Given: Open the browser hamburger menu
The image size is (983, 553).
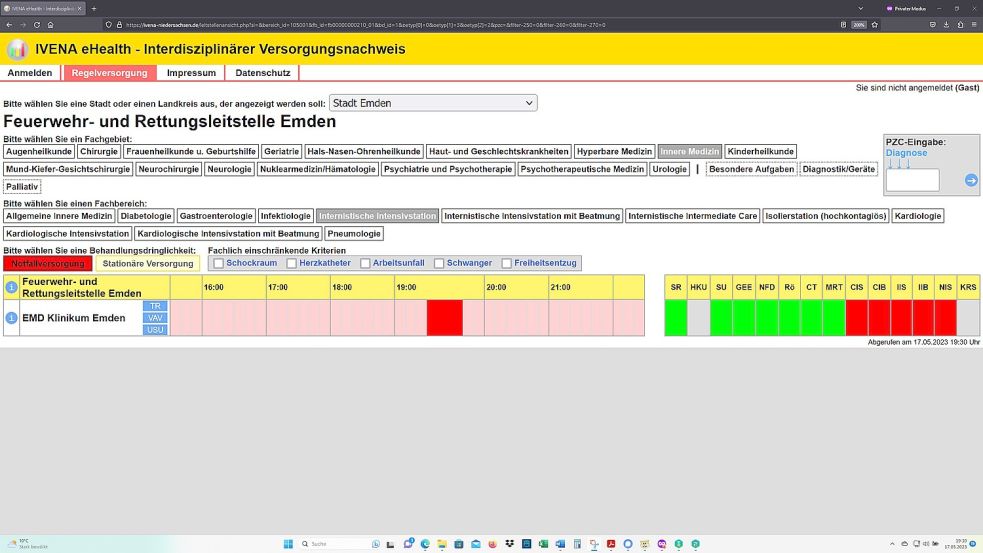Looking at the screenshot, I should (974, 25).
